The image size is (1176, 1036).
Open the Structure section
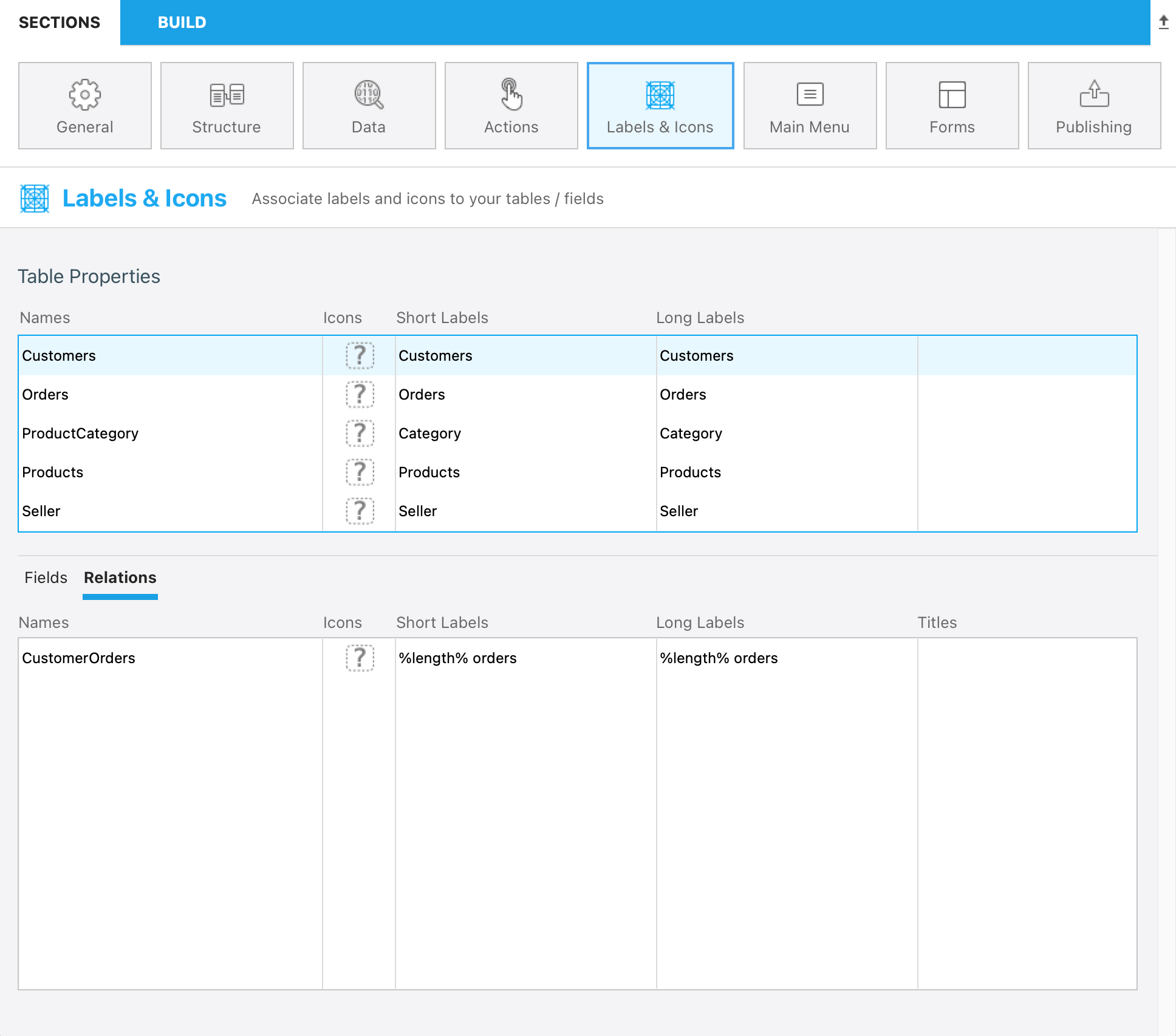(x=227, y=106)
